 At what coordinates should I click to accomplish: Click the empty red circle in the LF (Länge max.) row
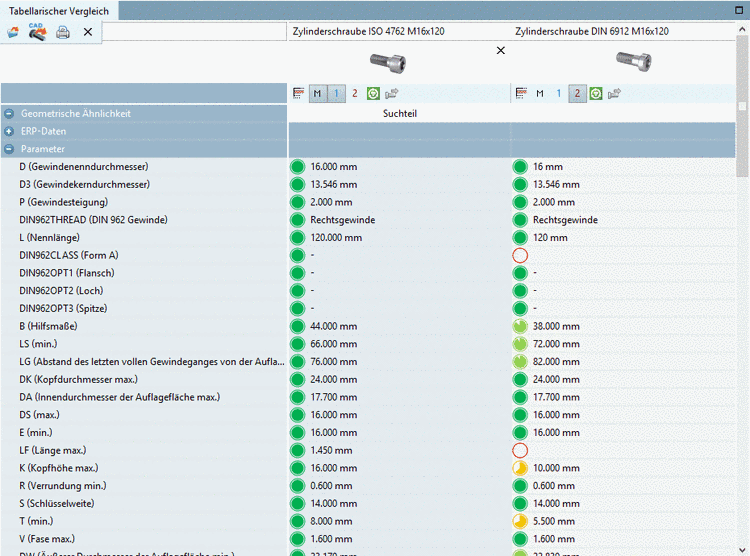pos(520,450)
